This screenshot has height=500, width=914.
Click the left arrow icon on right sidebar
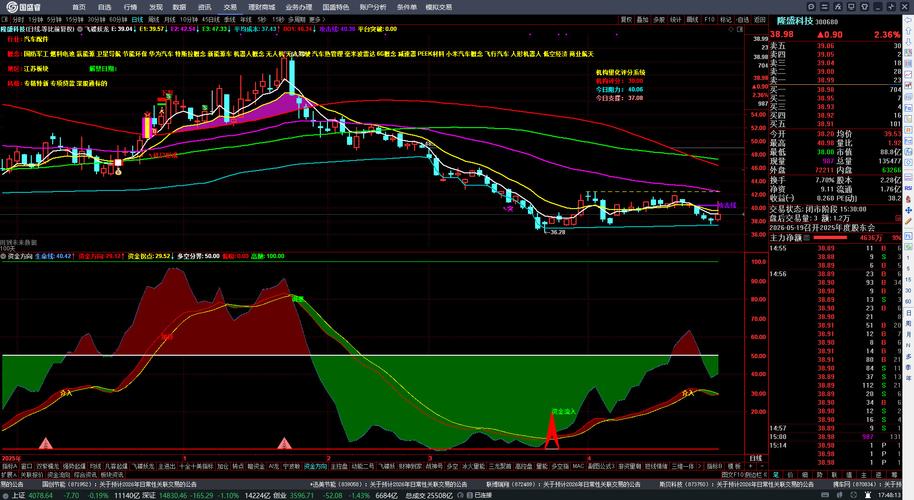click(908, 20)
